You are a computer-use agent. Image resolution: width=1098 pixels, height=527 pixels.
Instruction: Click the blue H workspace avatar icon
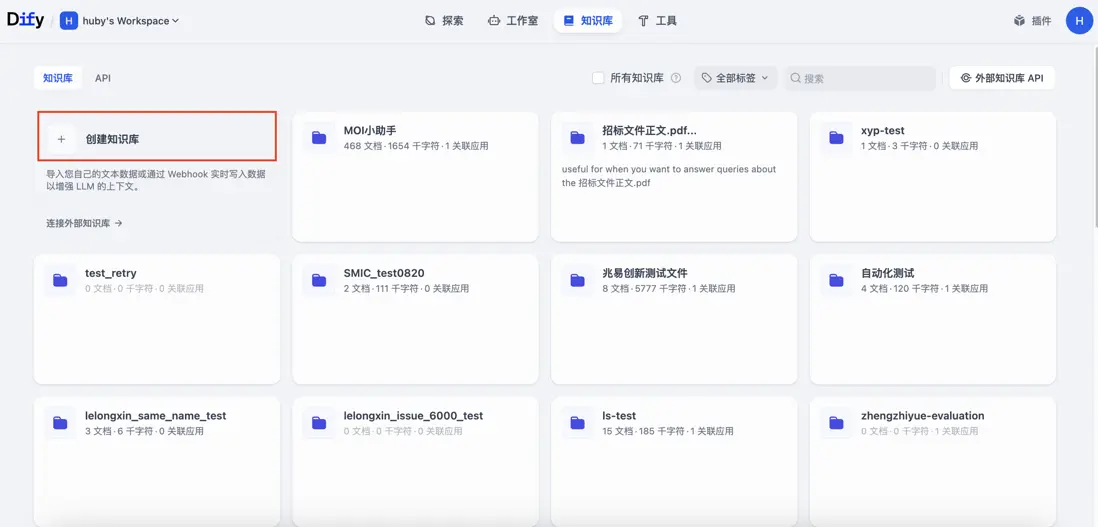[x=69, y=21]
